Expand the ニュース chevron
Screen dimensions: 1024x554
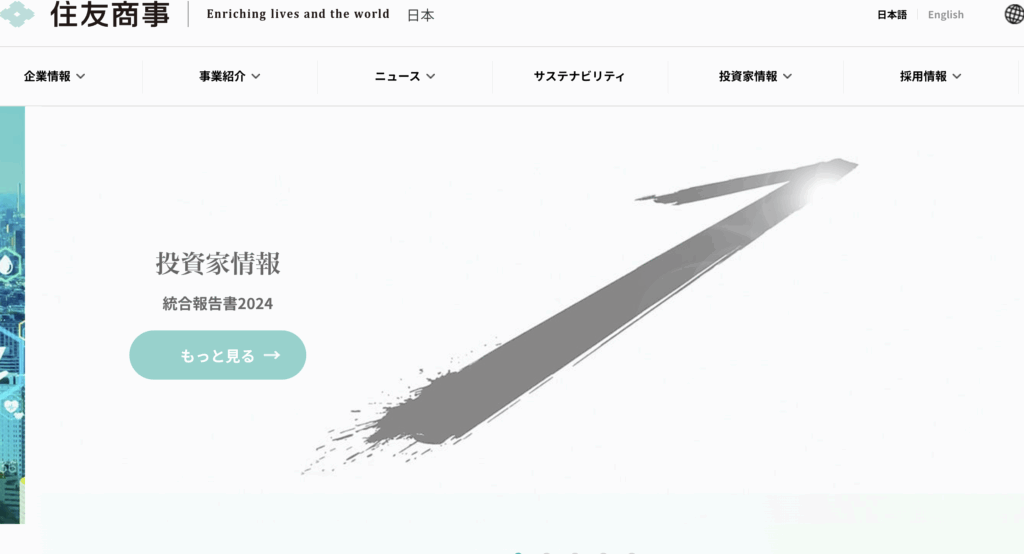(x=430, y=76)
